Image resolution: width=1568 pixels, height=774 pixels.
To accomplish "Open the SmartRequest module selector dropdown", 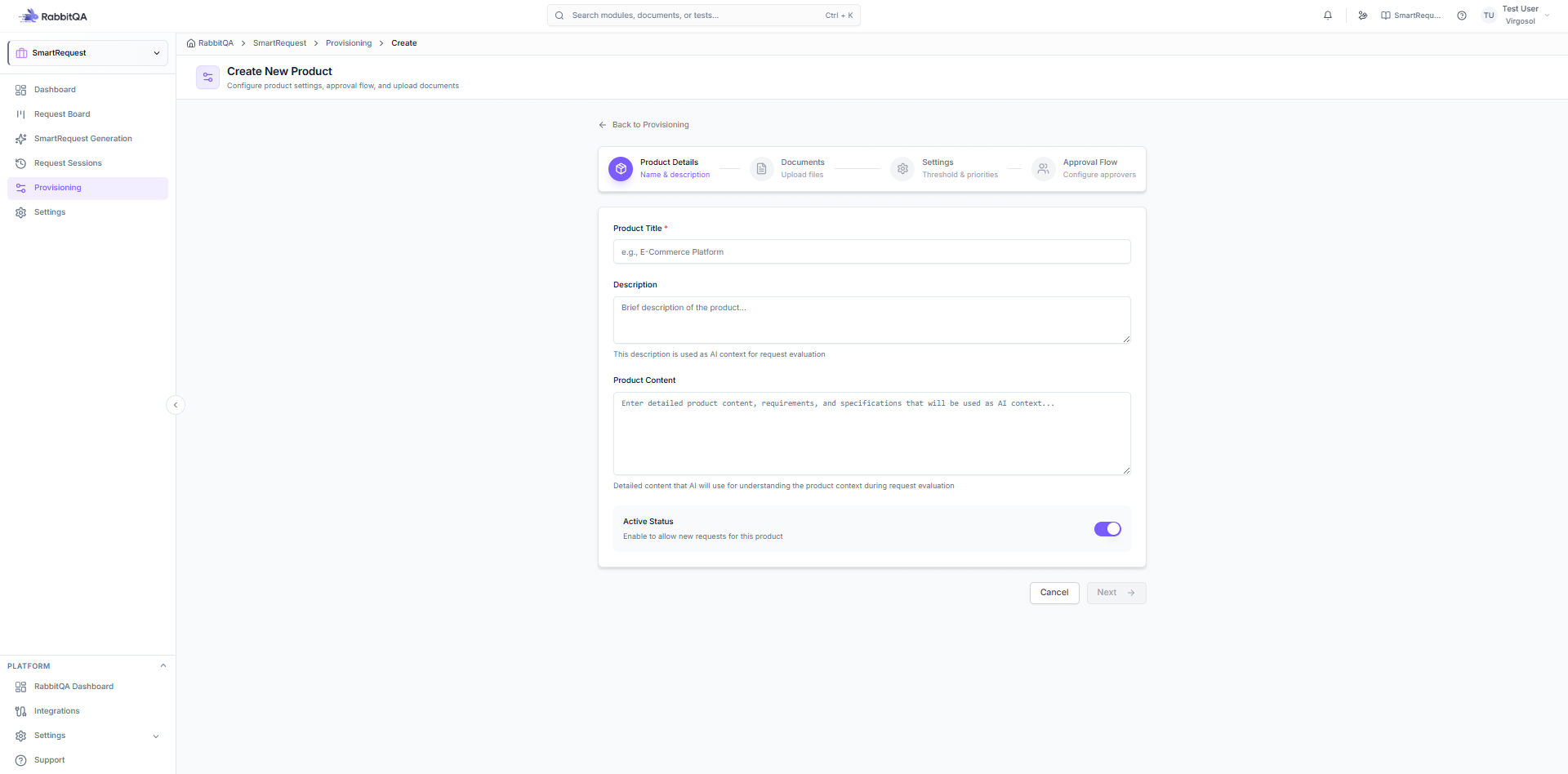I will coord(88,53).
